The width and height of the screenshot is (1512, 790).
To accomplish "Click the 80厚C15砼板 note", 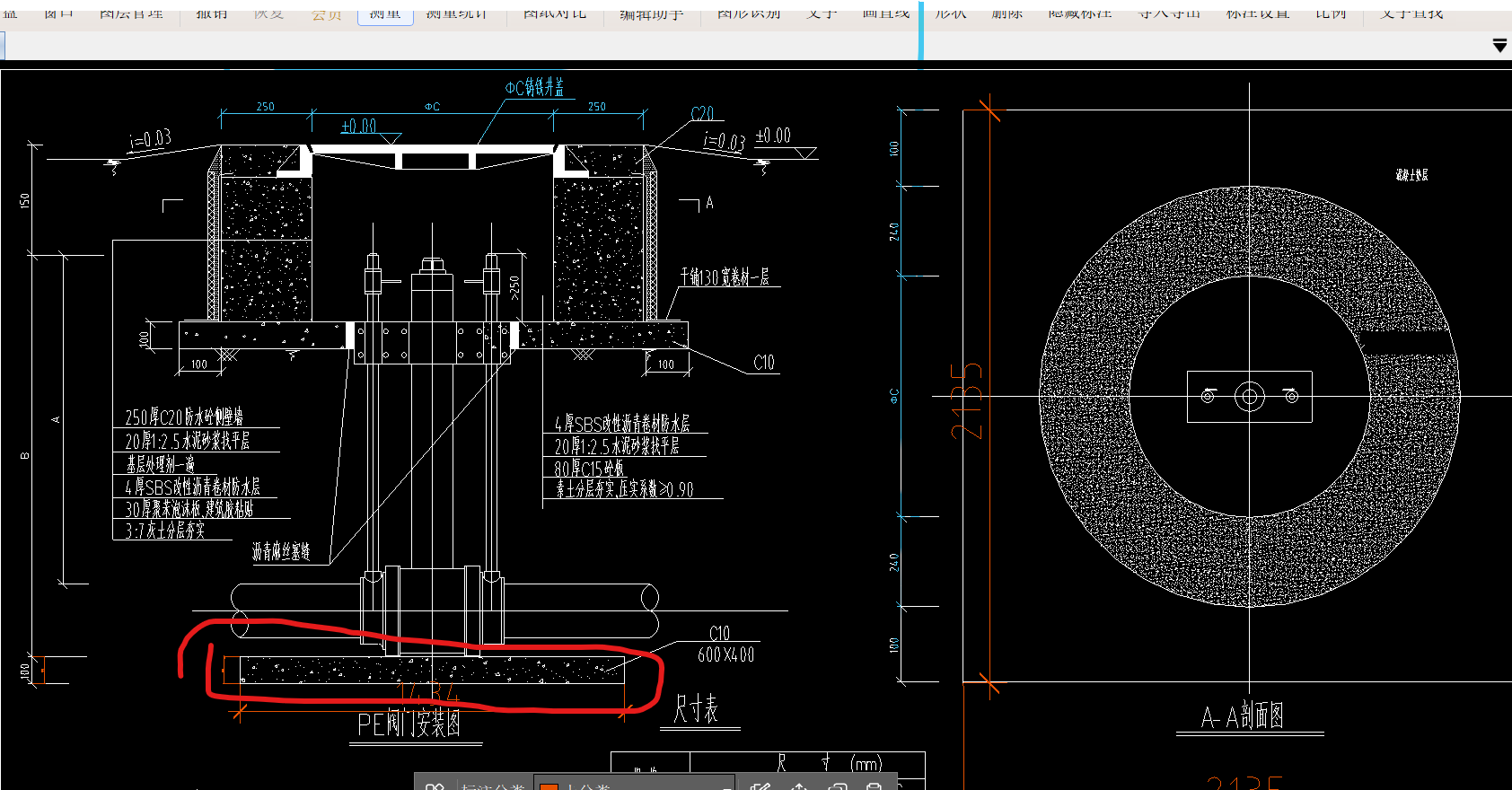I will pyautogui.click(x=589, y=468).
